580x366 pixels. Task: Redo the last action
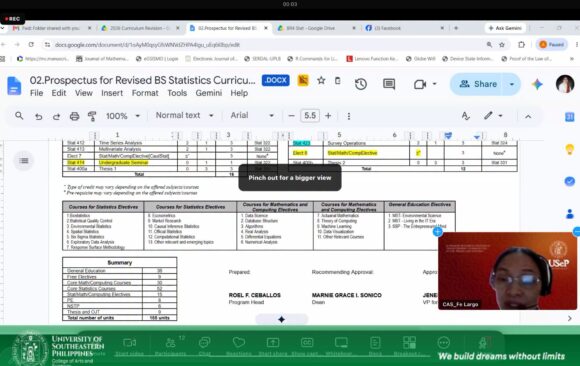click(56, 117)
